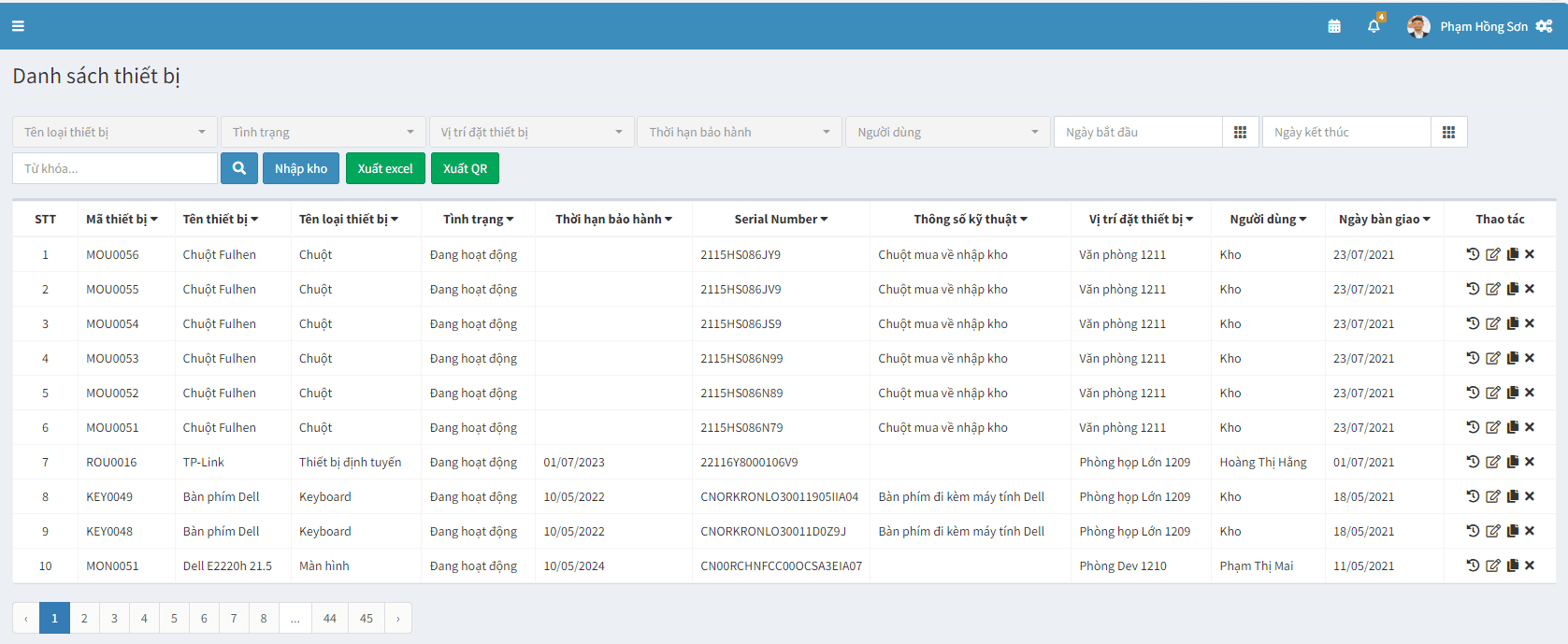1568x644 pixels.
Task: Go to page 2 of the list
Action: (84, 618)
